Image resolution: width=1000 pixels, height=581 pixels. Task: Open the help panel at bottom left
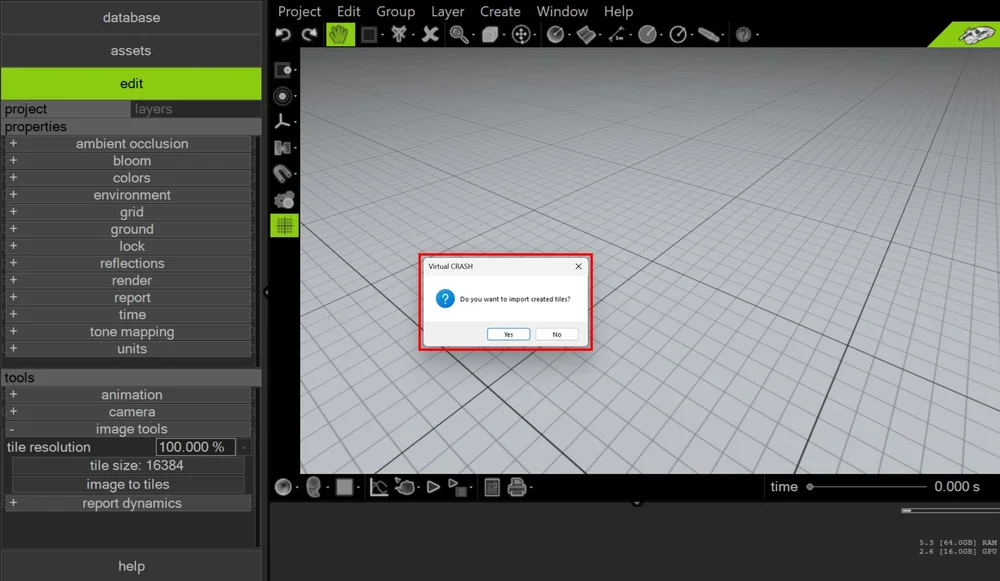coord(131,566)
